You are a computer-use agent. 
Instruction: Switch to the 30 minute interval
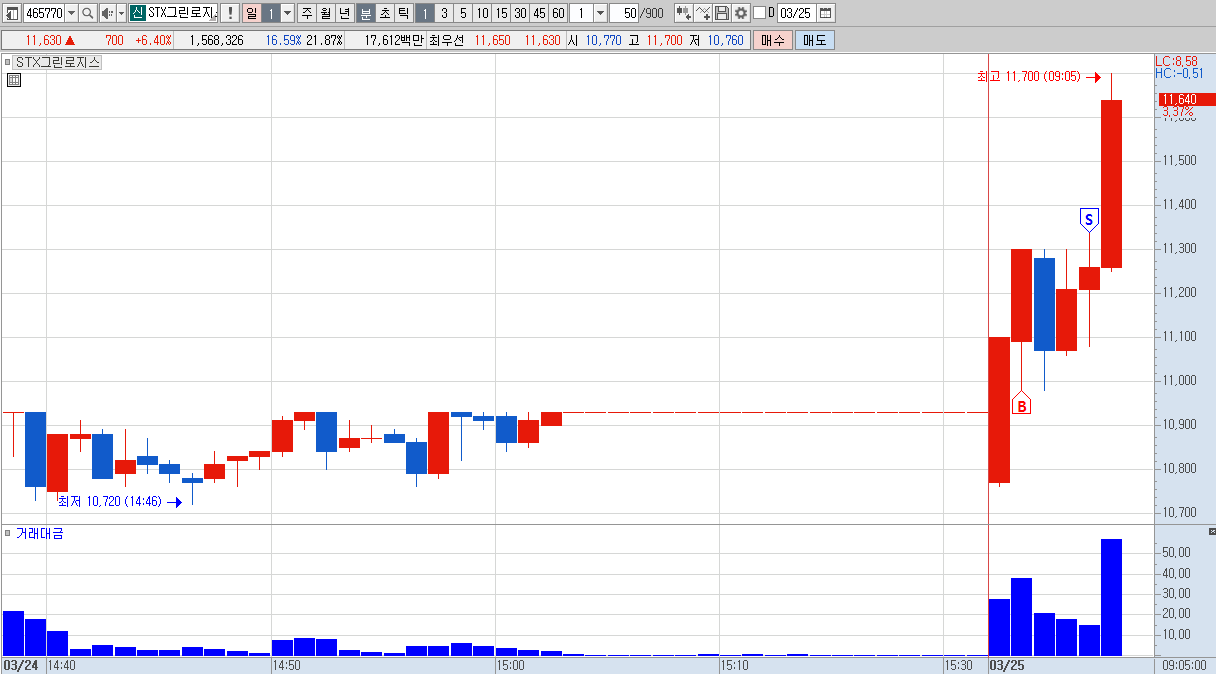[520, 13]
